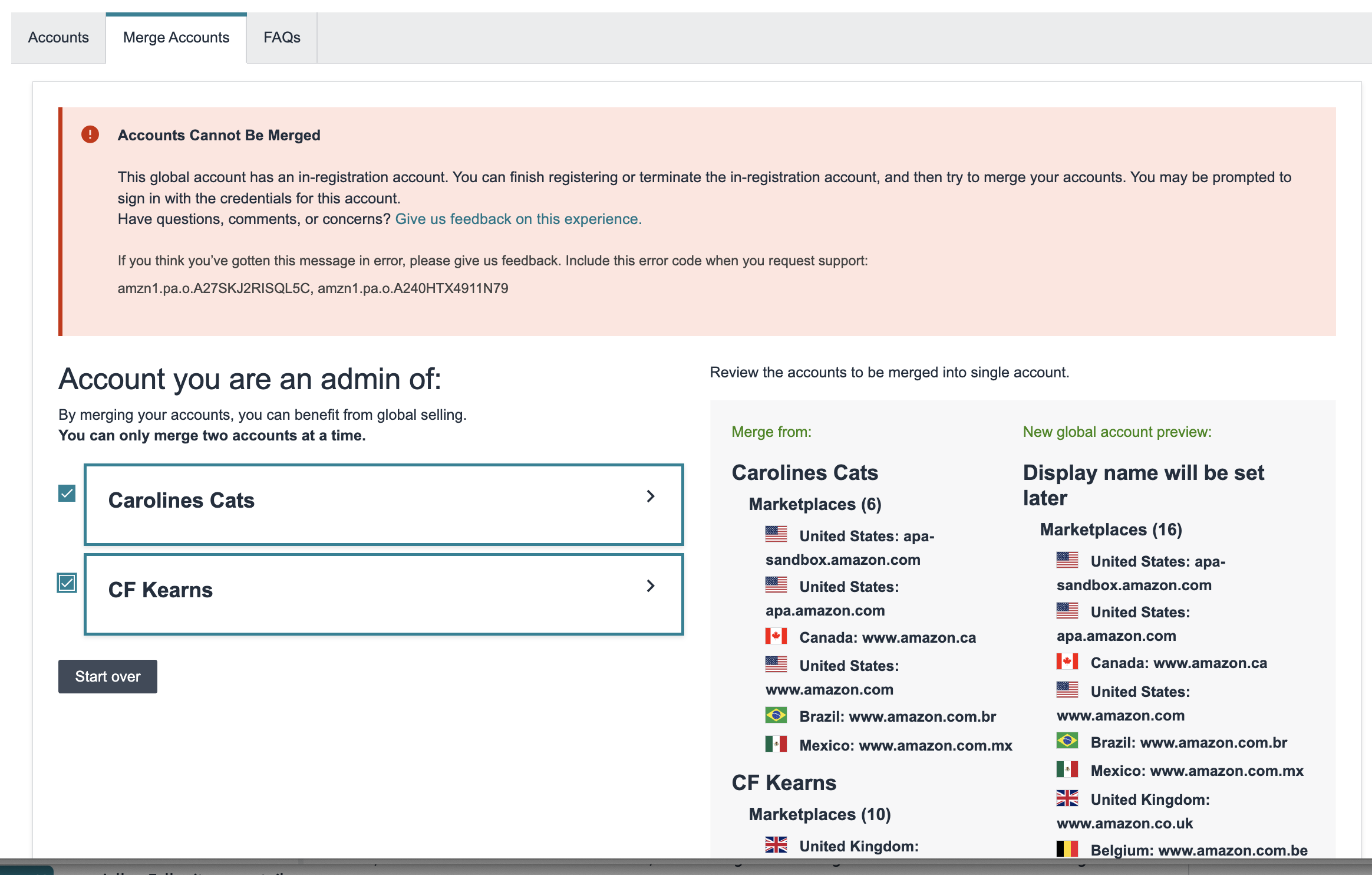This screenshot has height=875, width=1372.
Task: Click 'You can only merge two accounts' note
Action: 212,436
